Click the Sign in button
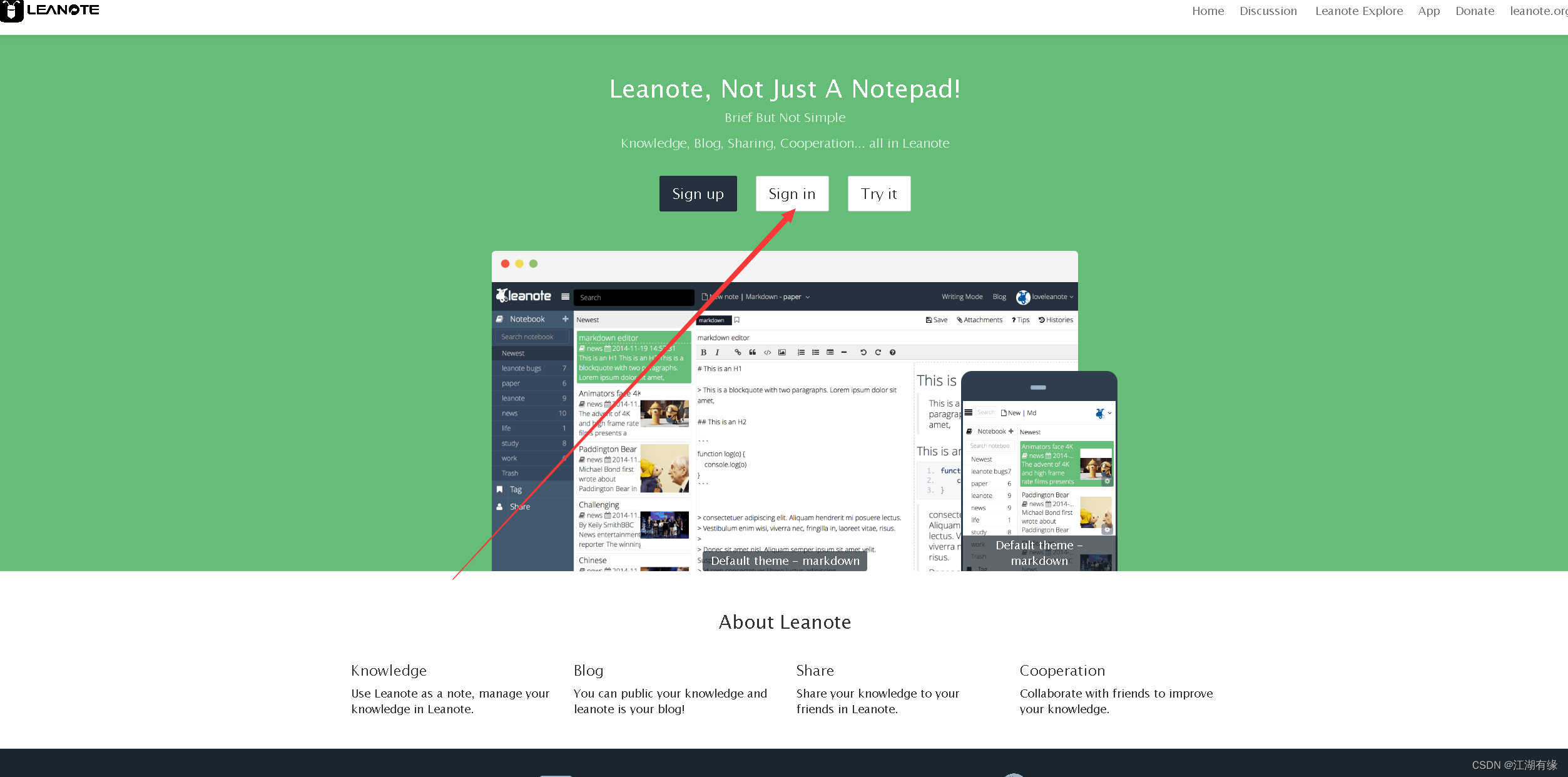 pyautogui.click(x=790, y=192)
